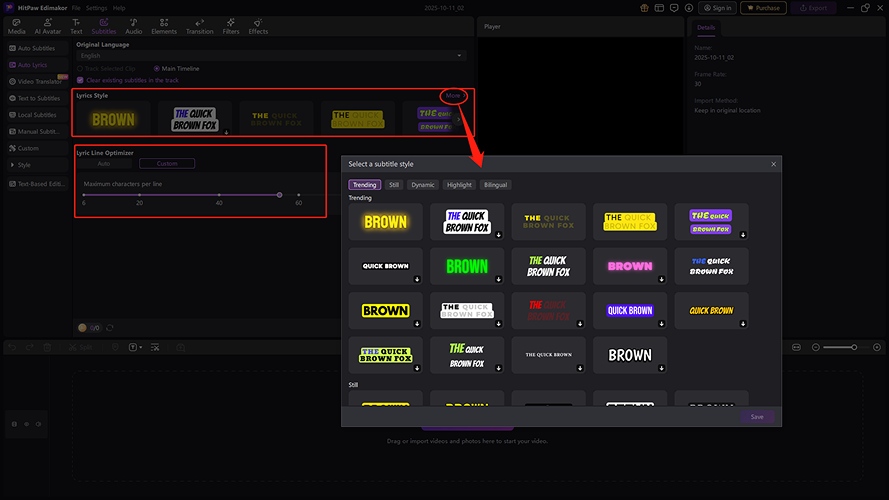Viewport: 889px width, 500px height.
Task: Toggle Clear existing subtitles in the track
Action: pyautogui.click(x=80, y=80)
